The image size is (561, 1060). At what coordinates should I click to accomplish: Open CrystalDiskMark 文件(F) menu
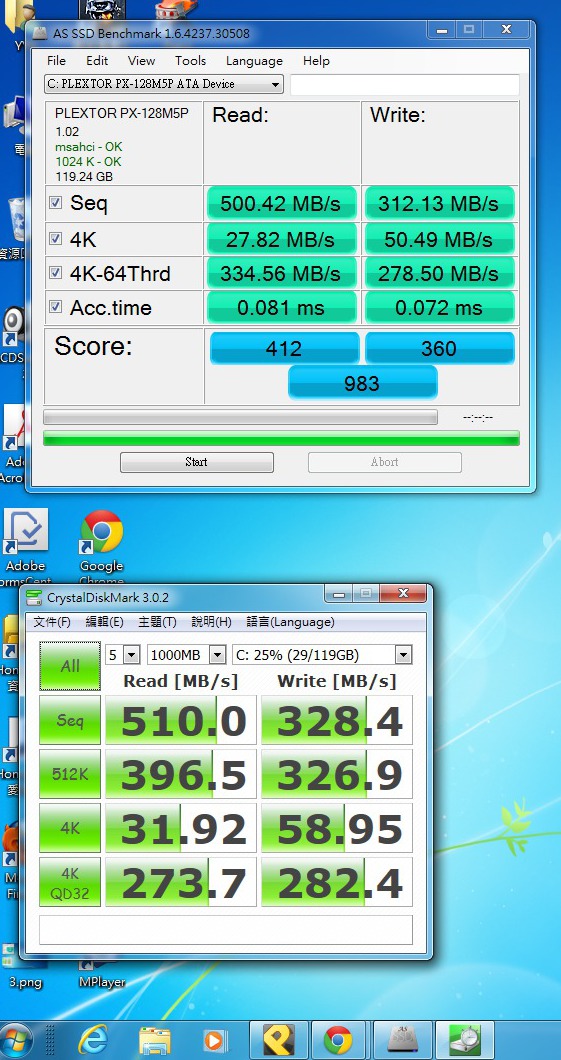click(52, 622)
